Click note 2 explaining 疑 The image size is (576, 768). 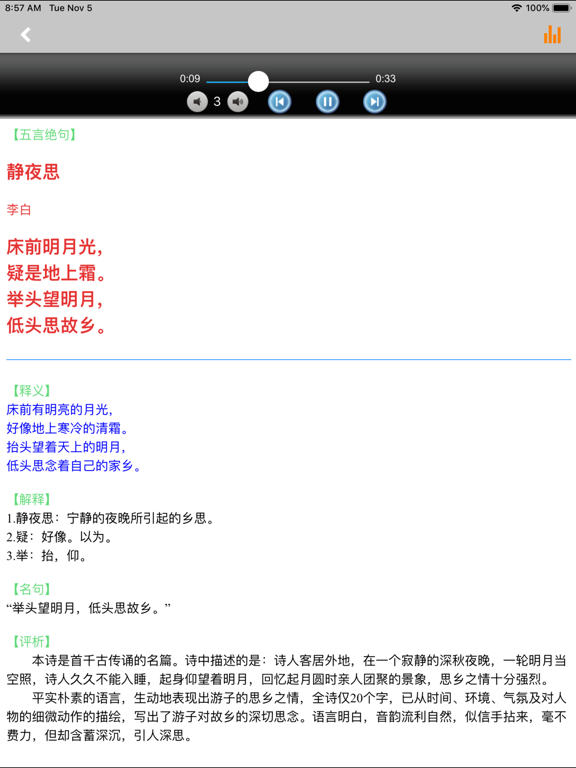[60, 537]
